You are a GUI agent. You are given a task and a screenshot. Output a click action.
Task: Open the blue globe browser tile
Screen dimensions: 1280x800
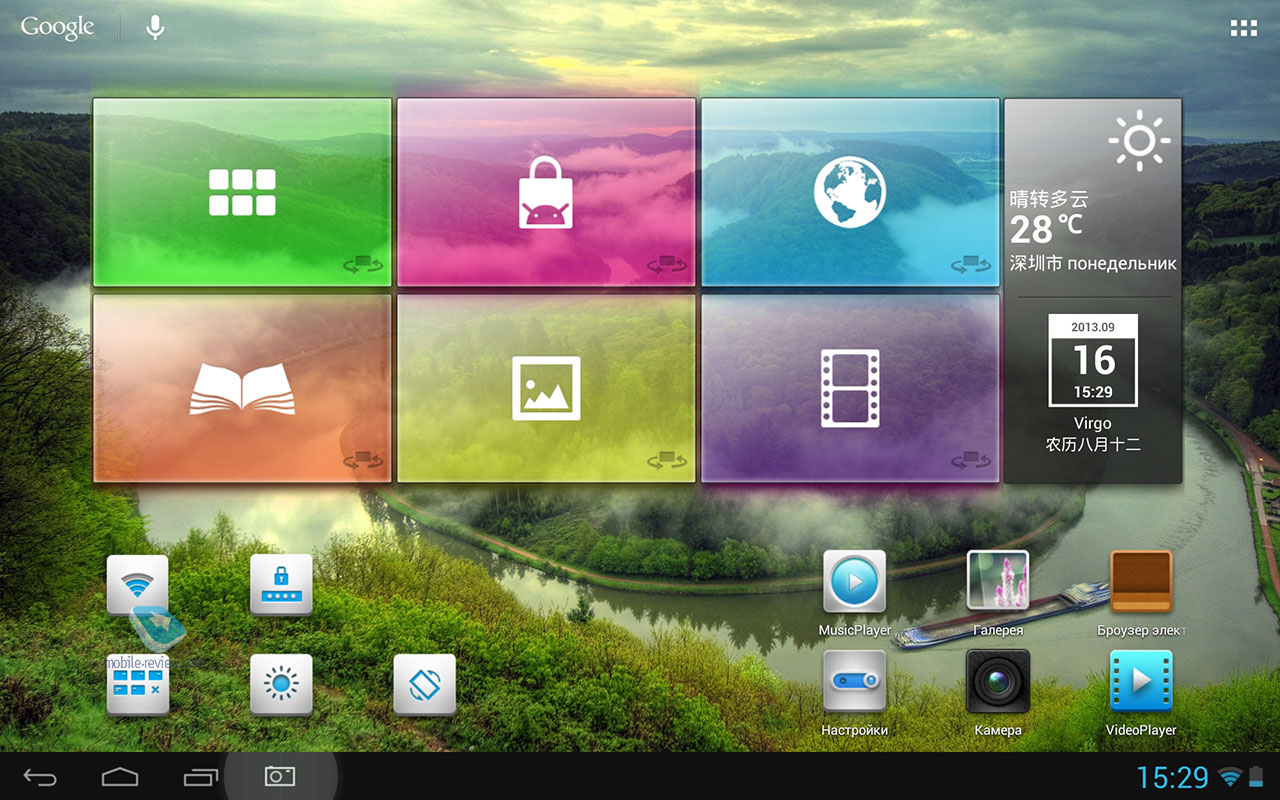(849, 191)
